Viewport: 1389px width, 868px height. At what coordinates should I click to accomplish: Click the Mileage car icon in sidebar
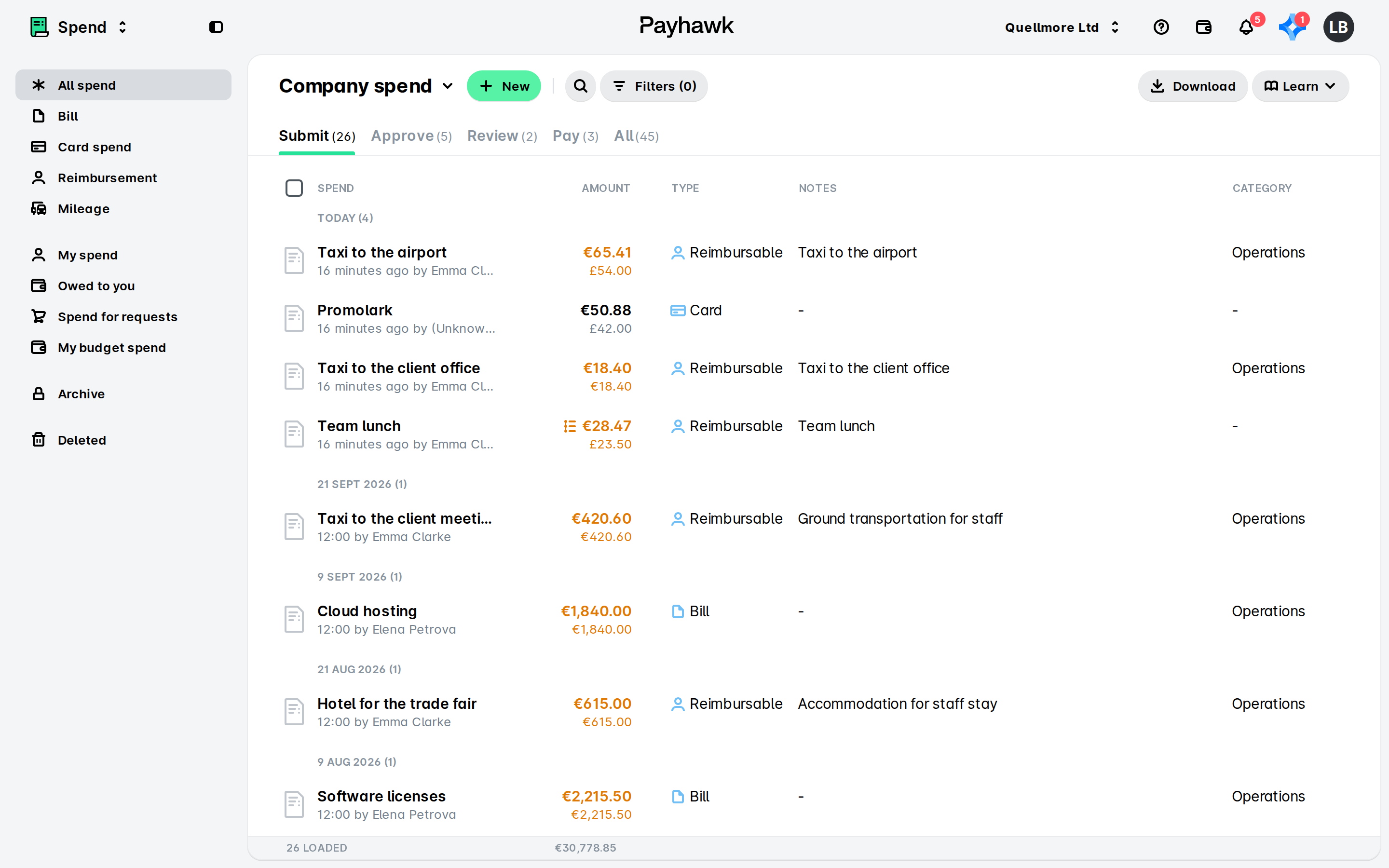click(39, 208)
